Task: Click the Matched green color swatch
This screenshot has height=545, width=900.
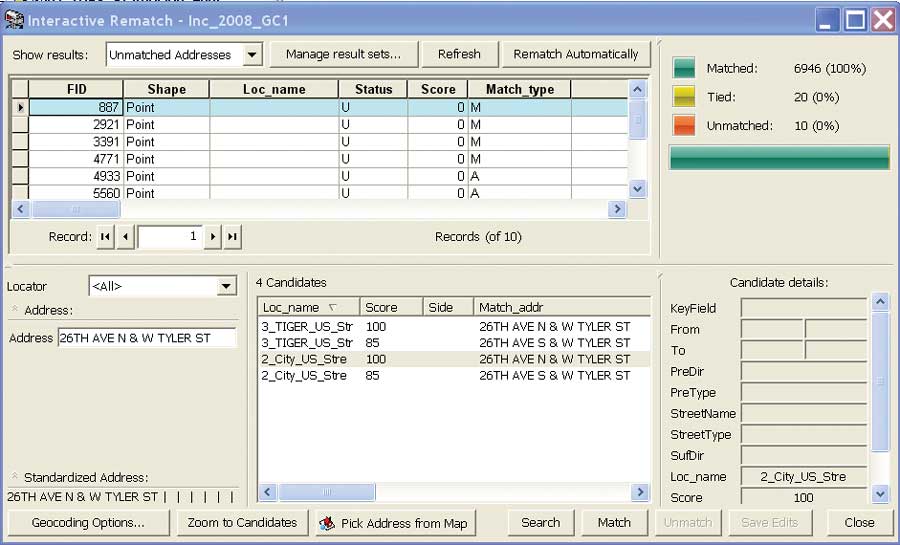Action: click(x=684, y=68)
